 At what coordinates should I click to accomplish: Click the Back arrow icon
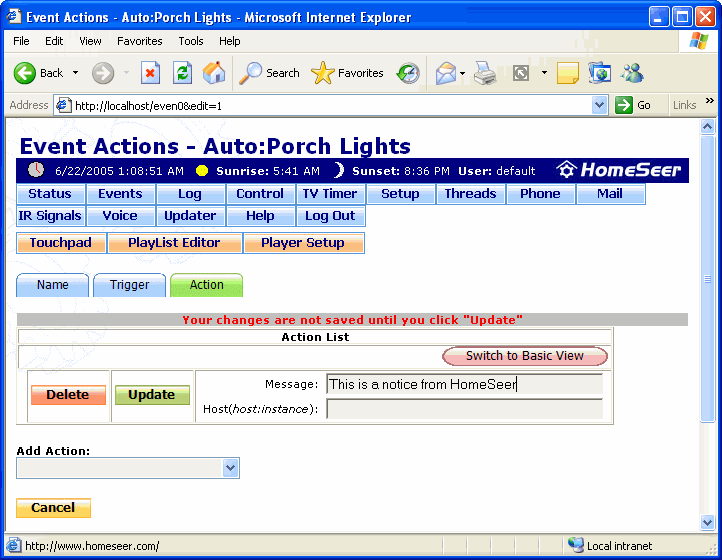(x=24, y=73)
